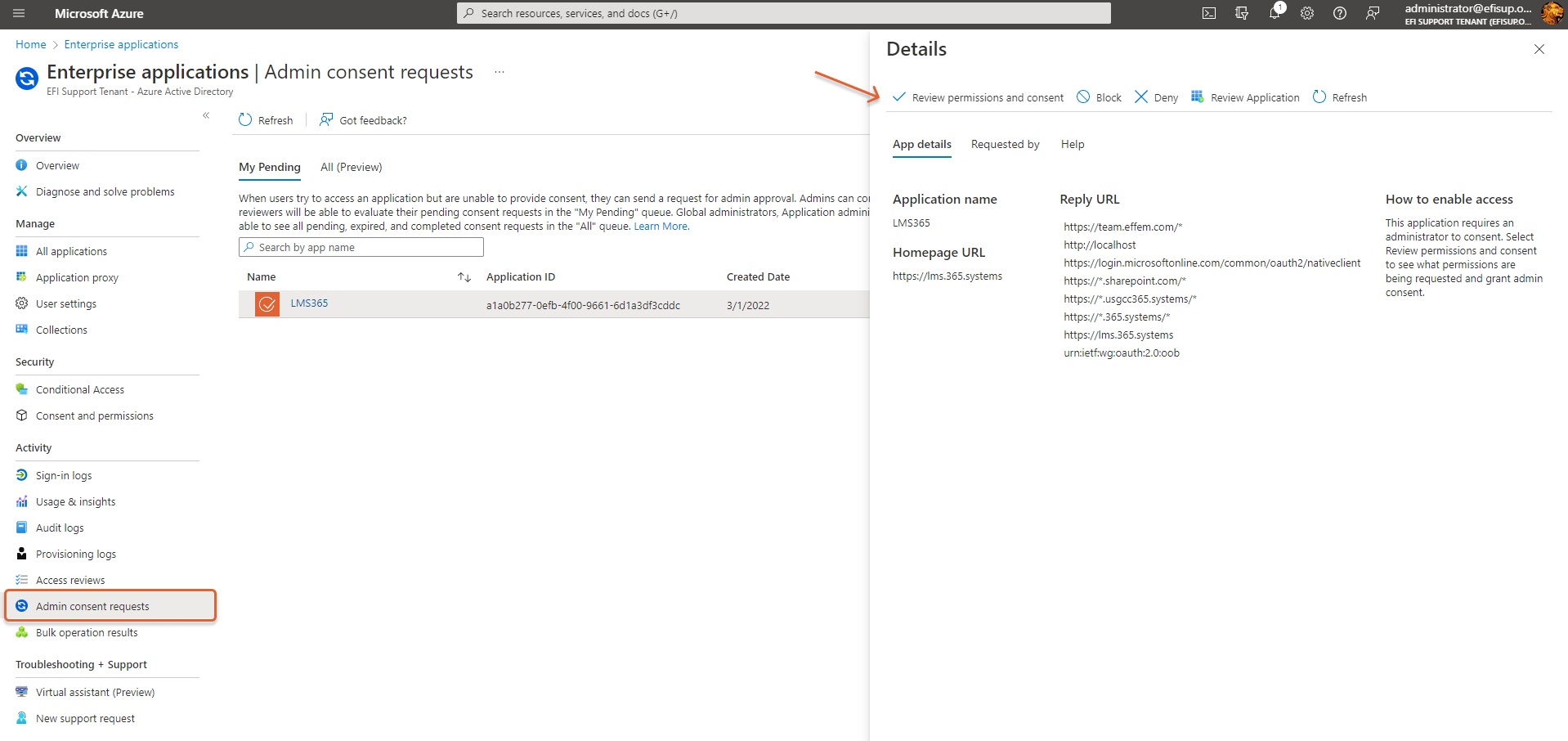
Task: Open the portal settings gear
Action: pyautogui.click(x=1306, y=13)
